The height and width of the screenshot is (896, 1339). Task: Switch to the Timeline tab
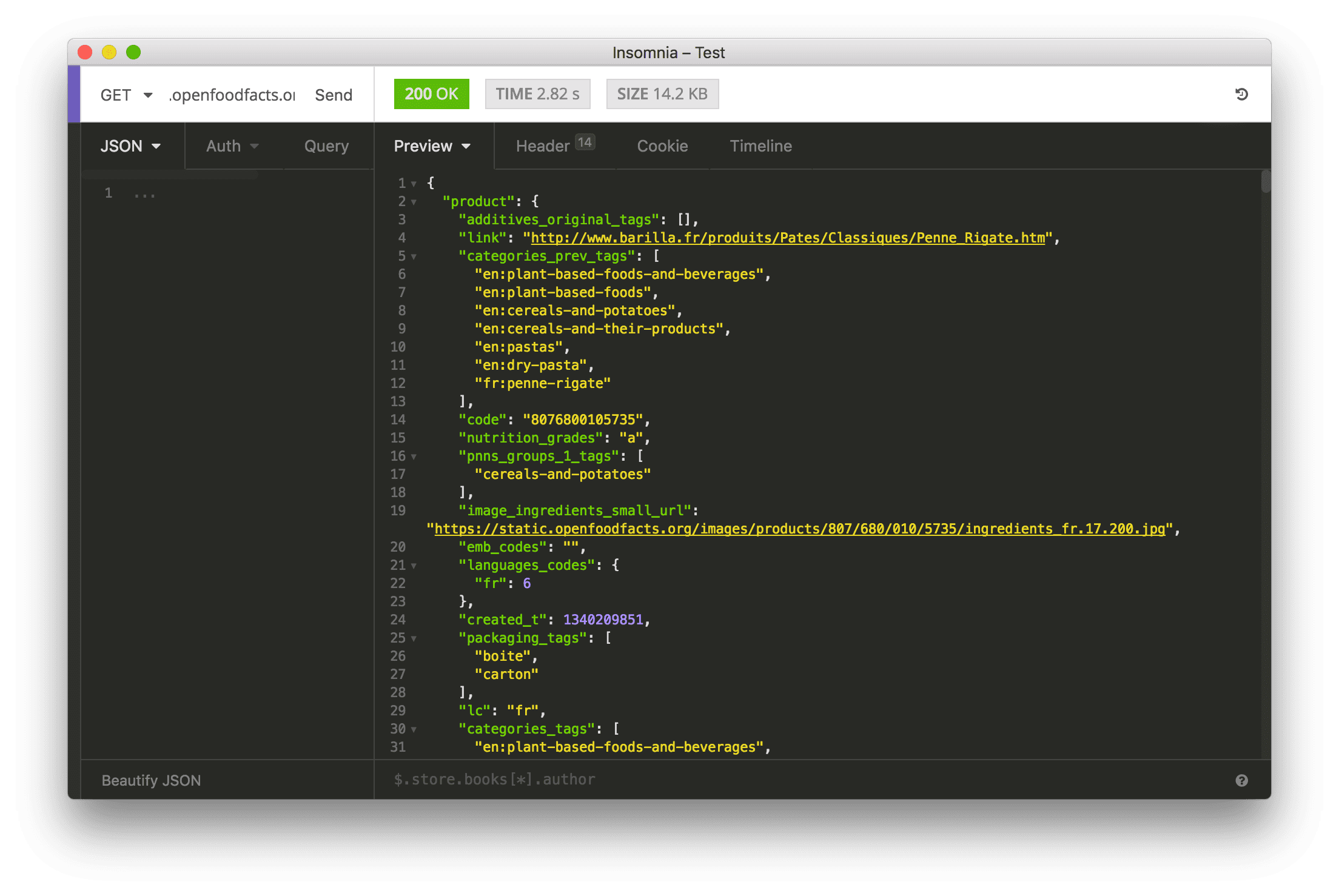760,146
